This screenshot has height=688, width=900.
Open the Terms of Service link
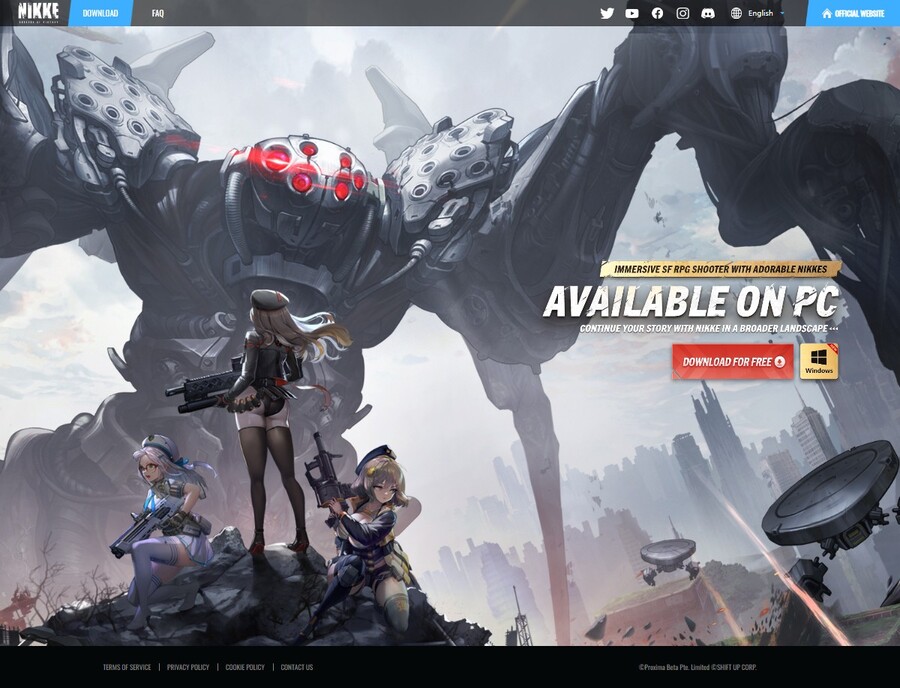pyautogui.click(x=127, y=667)
